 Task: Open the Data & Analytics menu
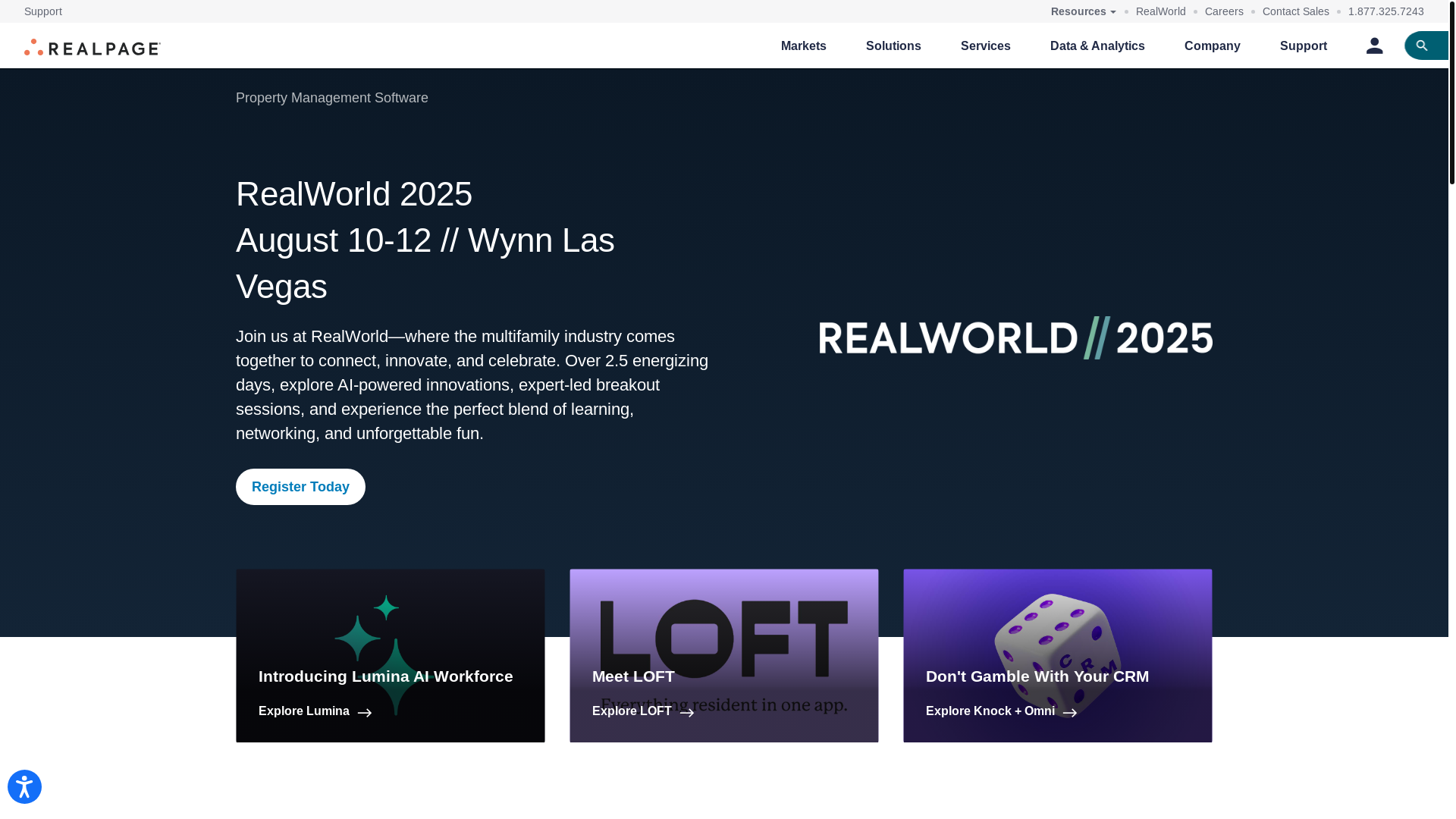pyautogui.click(x=1097, y=45)
